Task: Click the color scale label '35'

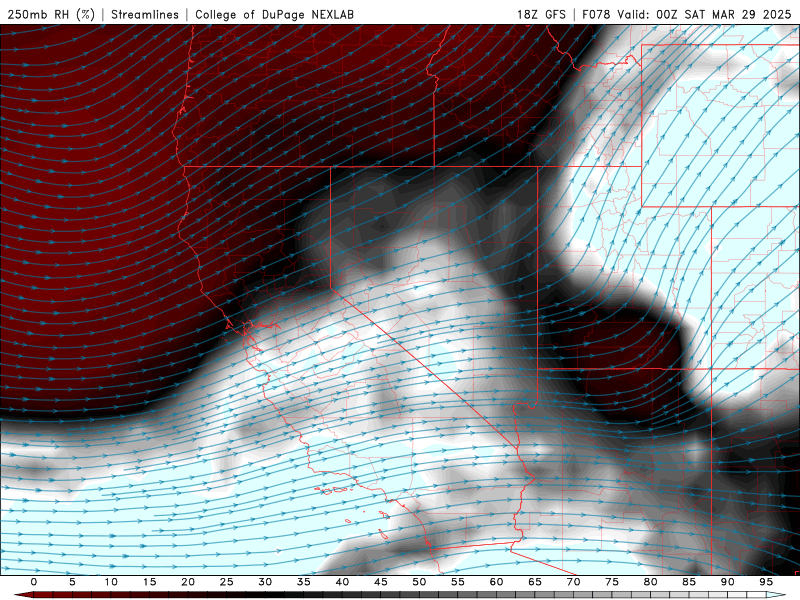Action: pyautogui.click(x=304, y=582)
